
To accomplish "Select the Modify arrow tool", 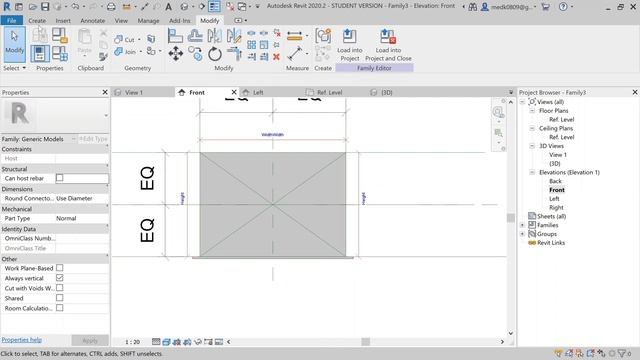I will coord(14,44).
